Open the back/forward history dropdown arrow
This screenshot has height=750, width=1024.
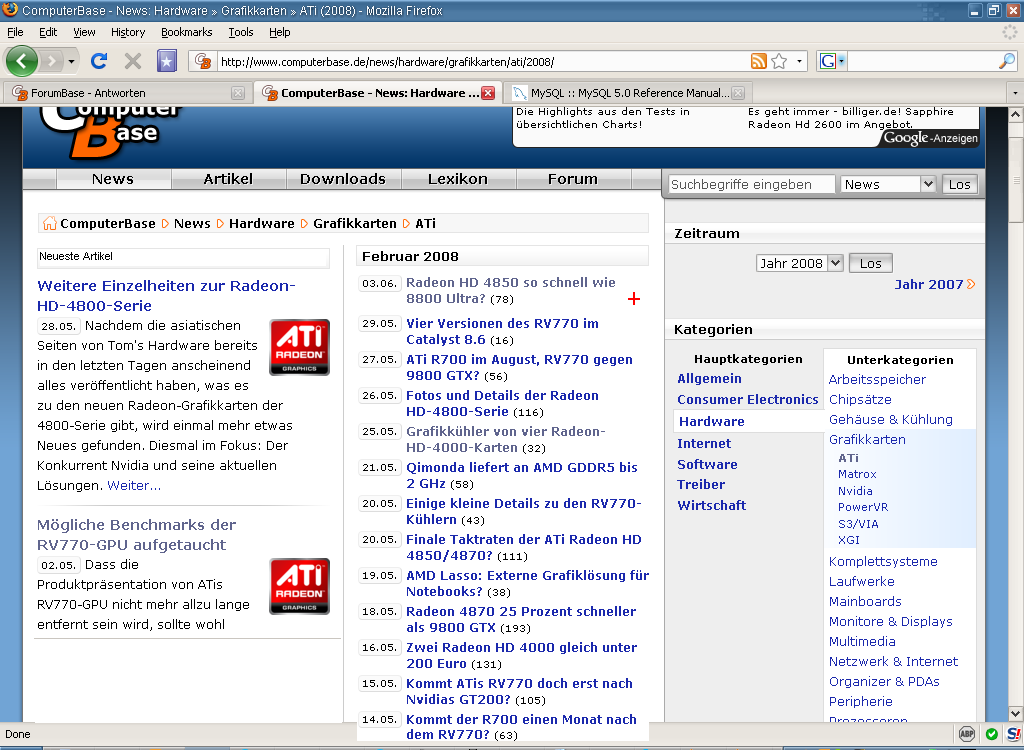[71, 62]
